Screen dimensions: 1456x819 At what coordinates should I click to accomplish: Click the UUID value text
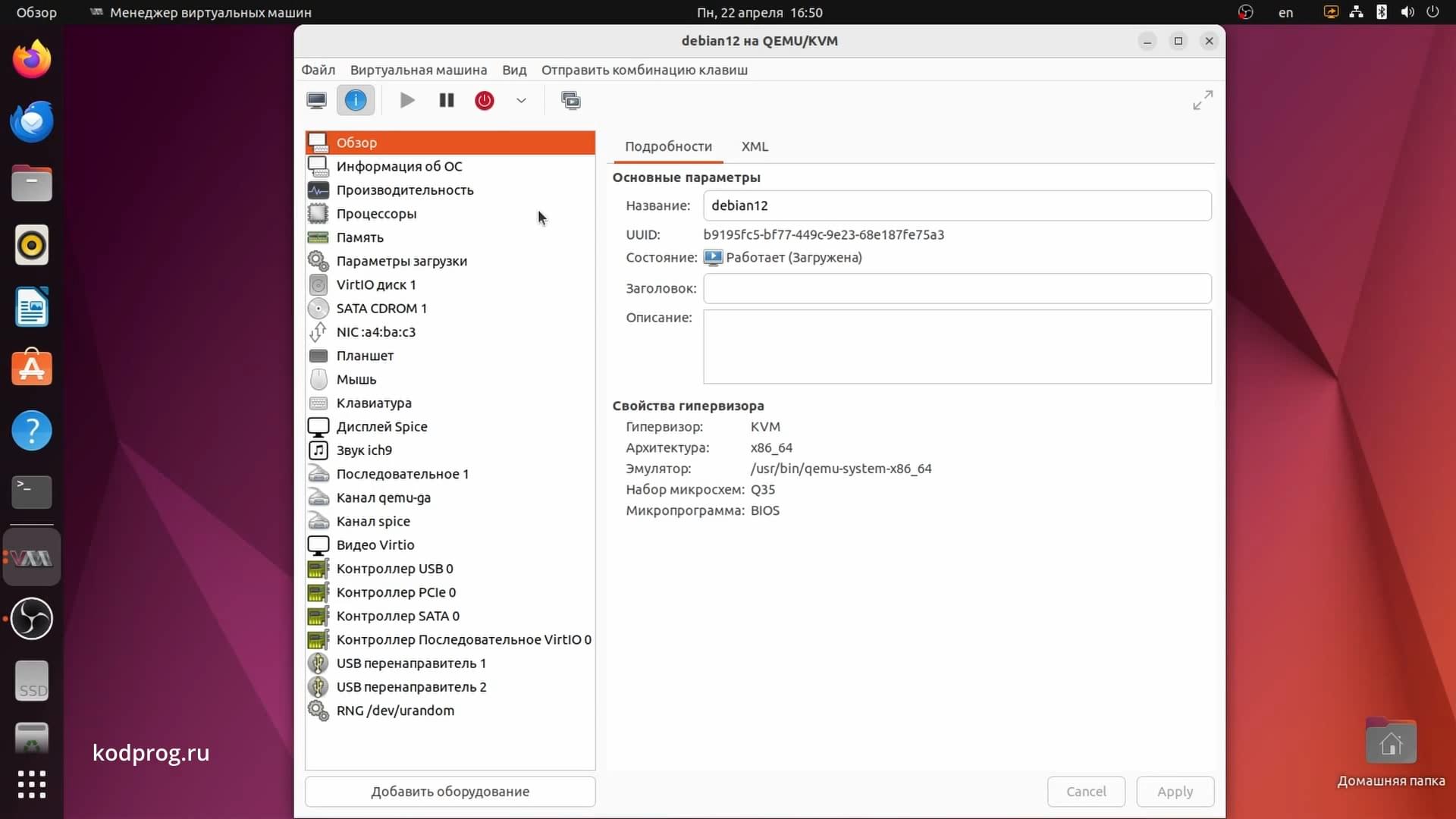(824, 235)
